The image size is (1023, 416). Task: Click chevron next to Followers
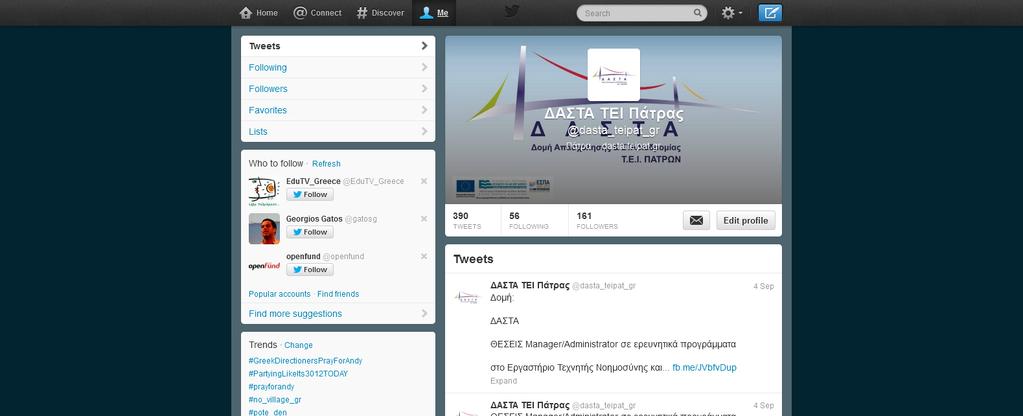[425, 89]
